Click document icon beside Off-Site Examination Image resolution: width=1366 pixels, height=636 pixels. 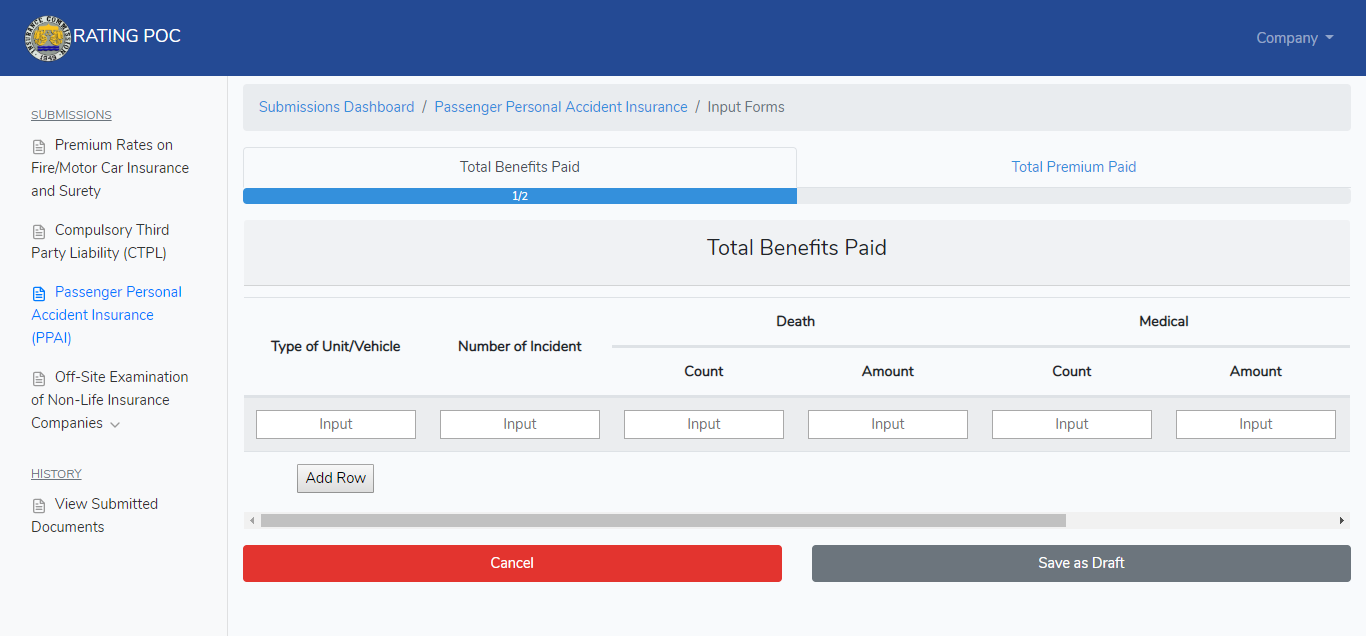click(39, 379)
